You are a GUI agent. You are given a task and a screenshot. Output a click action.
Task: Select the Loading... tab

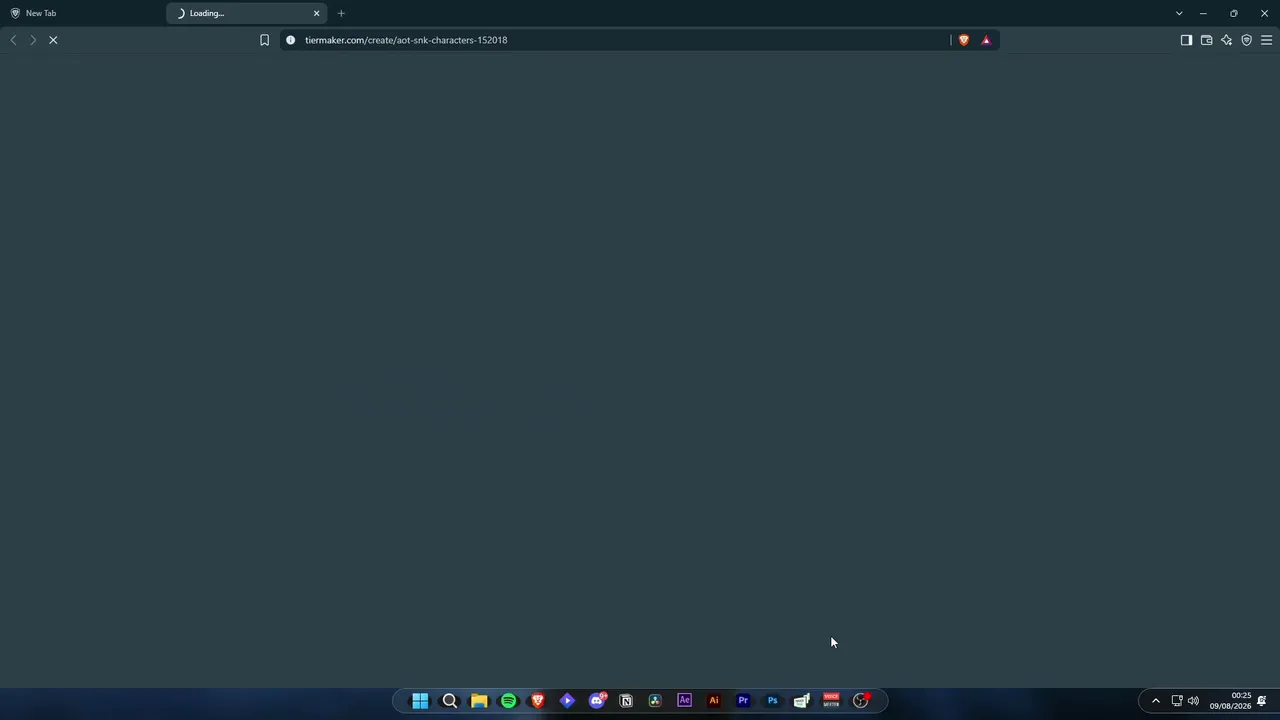pyautogui.click(x=246, y=13)
